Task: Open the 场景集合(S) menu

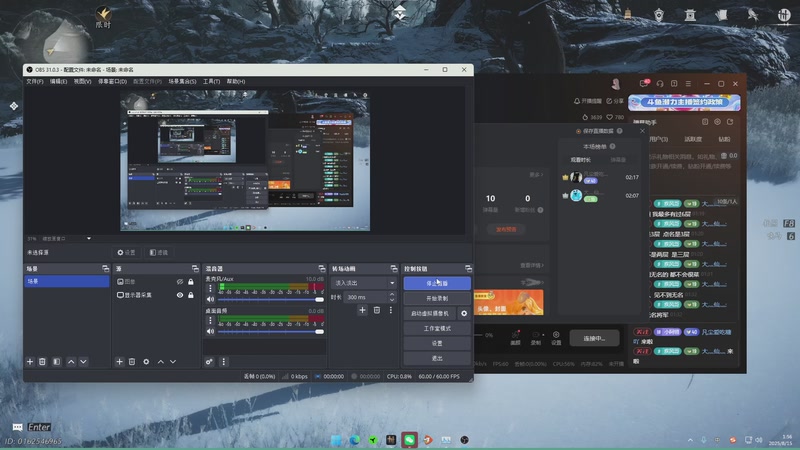Action: (182, 82)
